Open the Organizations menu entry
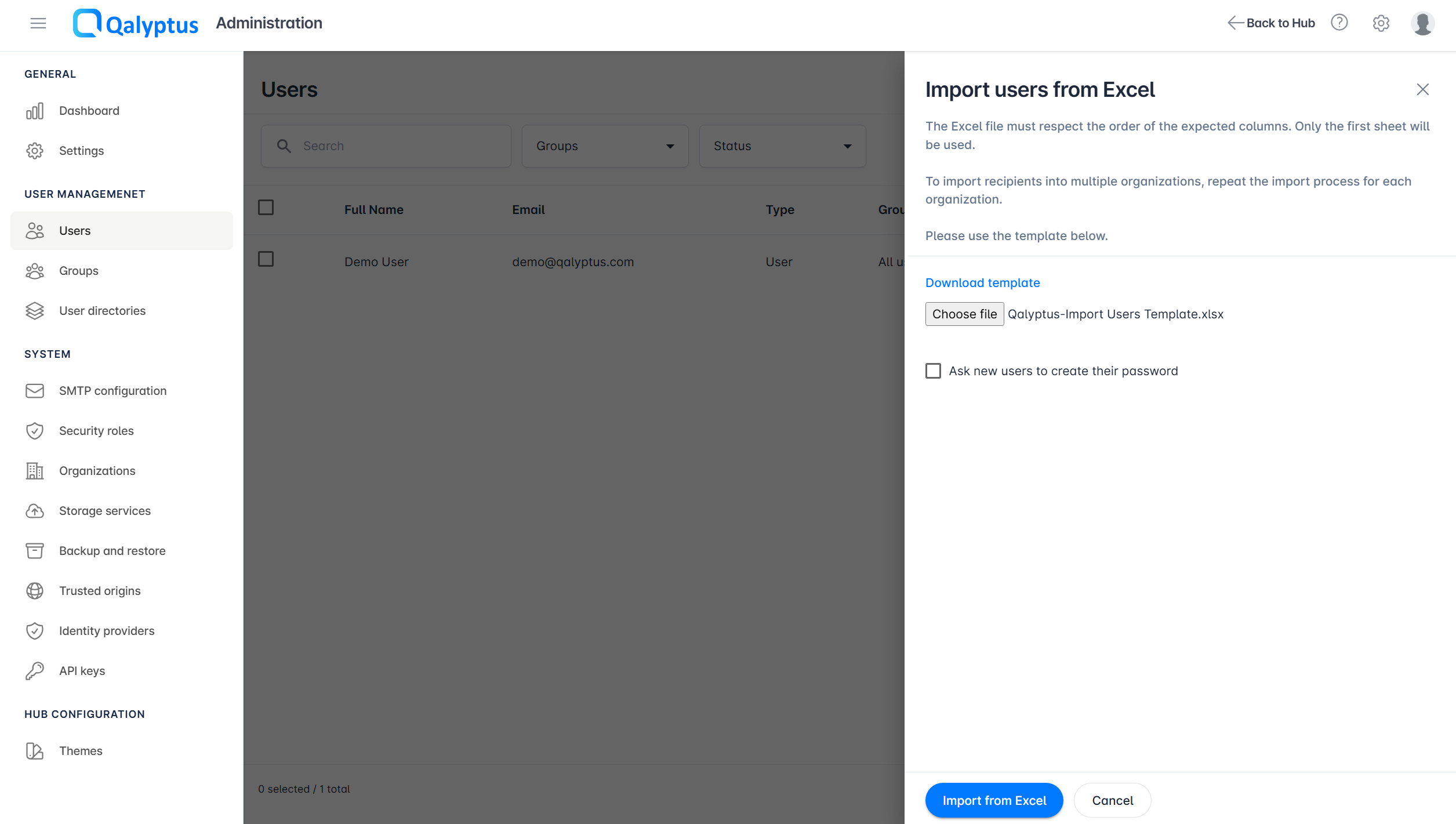The image size is (1456, 824). [x=97, y=471]
